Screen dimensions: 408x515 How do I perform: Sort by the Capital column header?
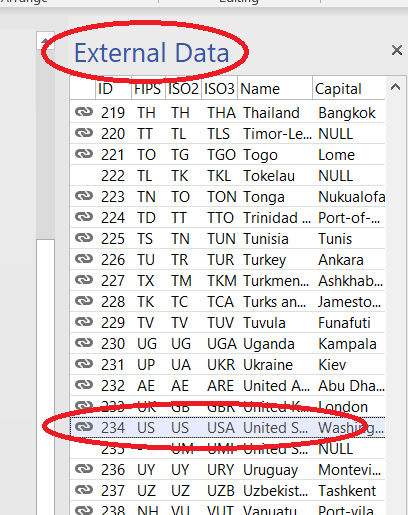point(349,89)
